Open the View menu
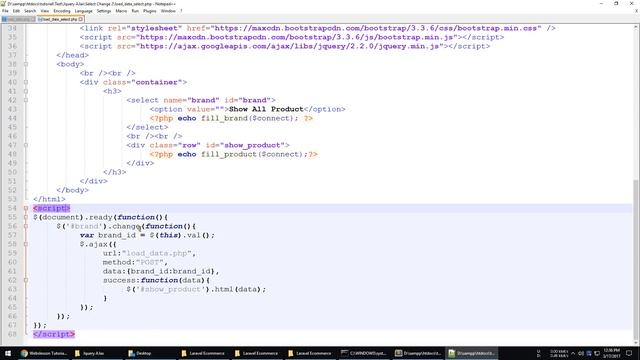 click(44, 11)
